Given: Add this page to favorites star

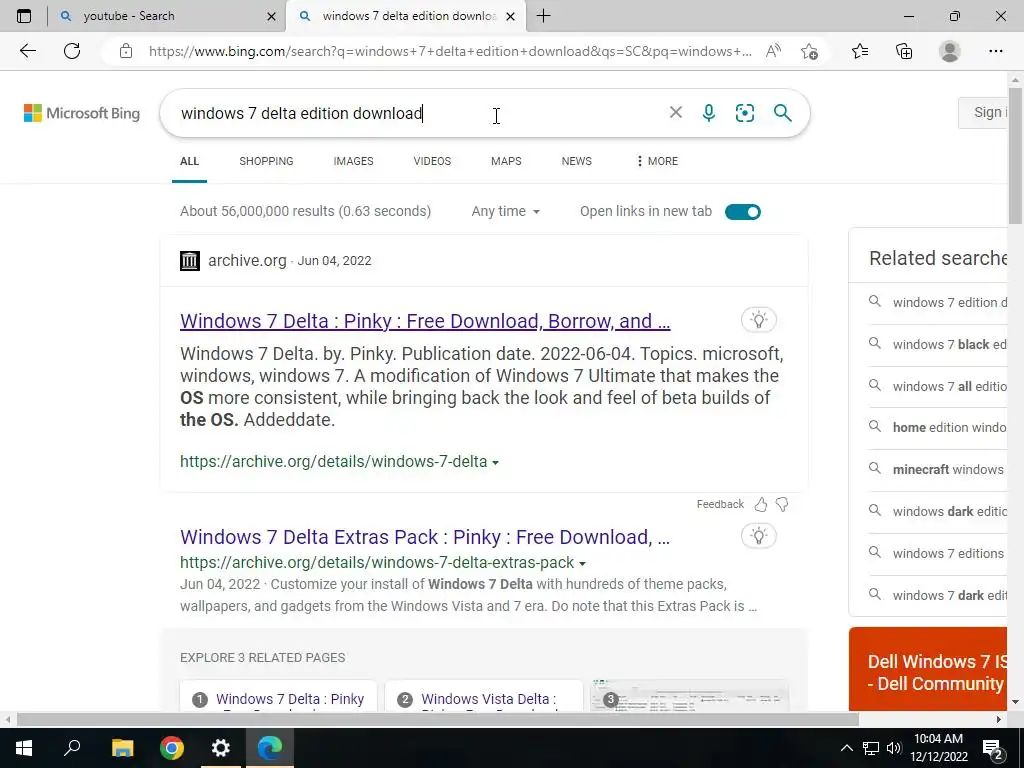Looking at the screenshot, I should click(x=809, y=51).
